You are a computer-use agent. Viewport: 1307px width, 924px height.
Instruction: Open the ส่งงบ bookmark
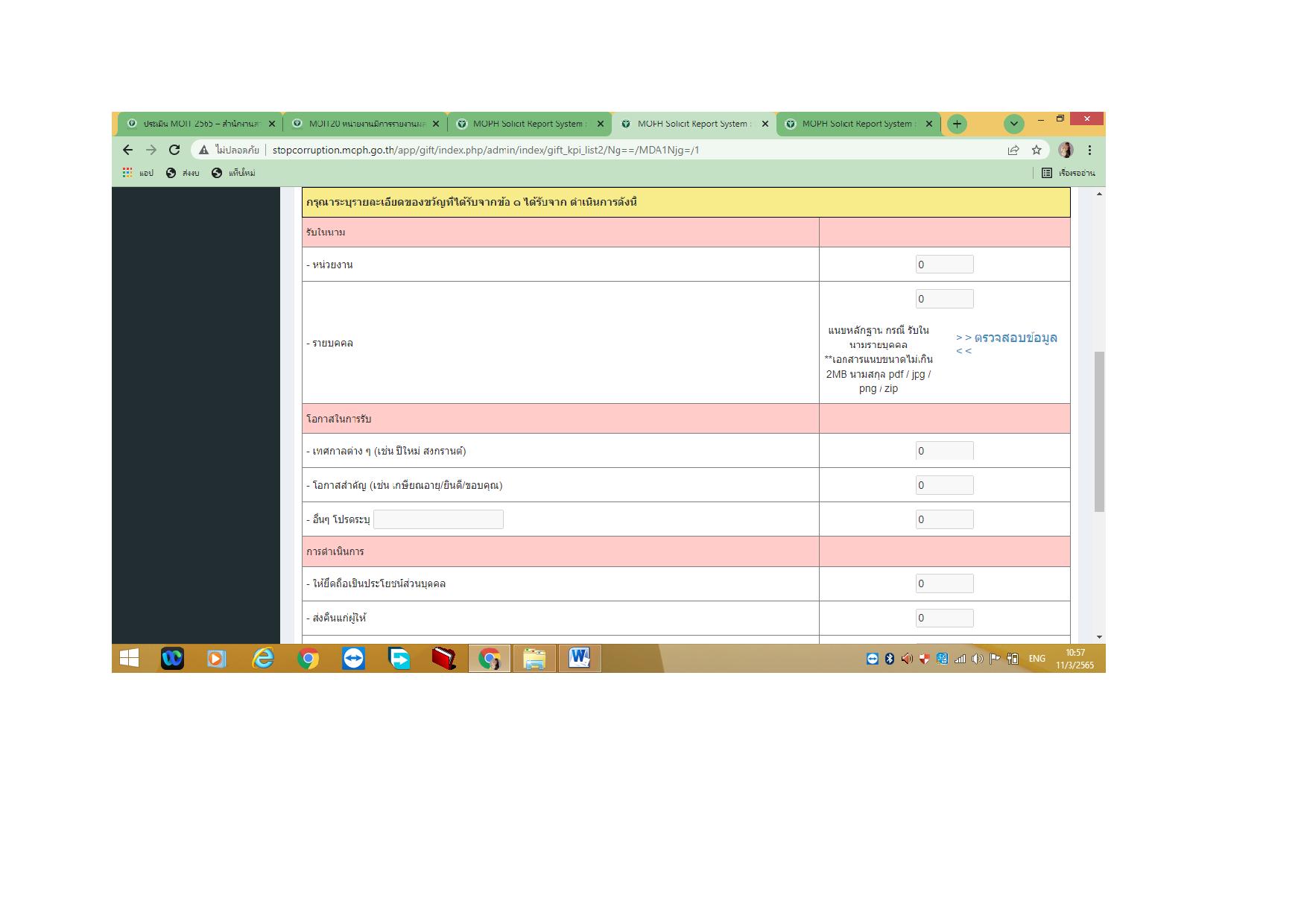[183, 173]
